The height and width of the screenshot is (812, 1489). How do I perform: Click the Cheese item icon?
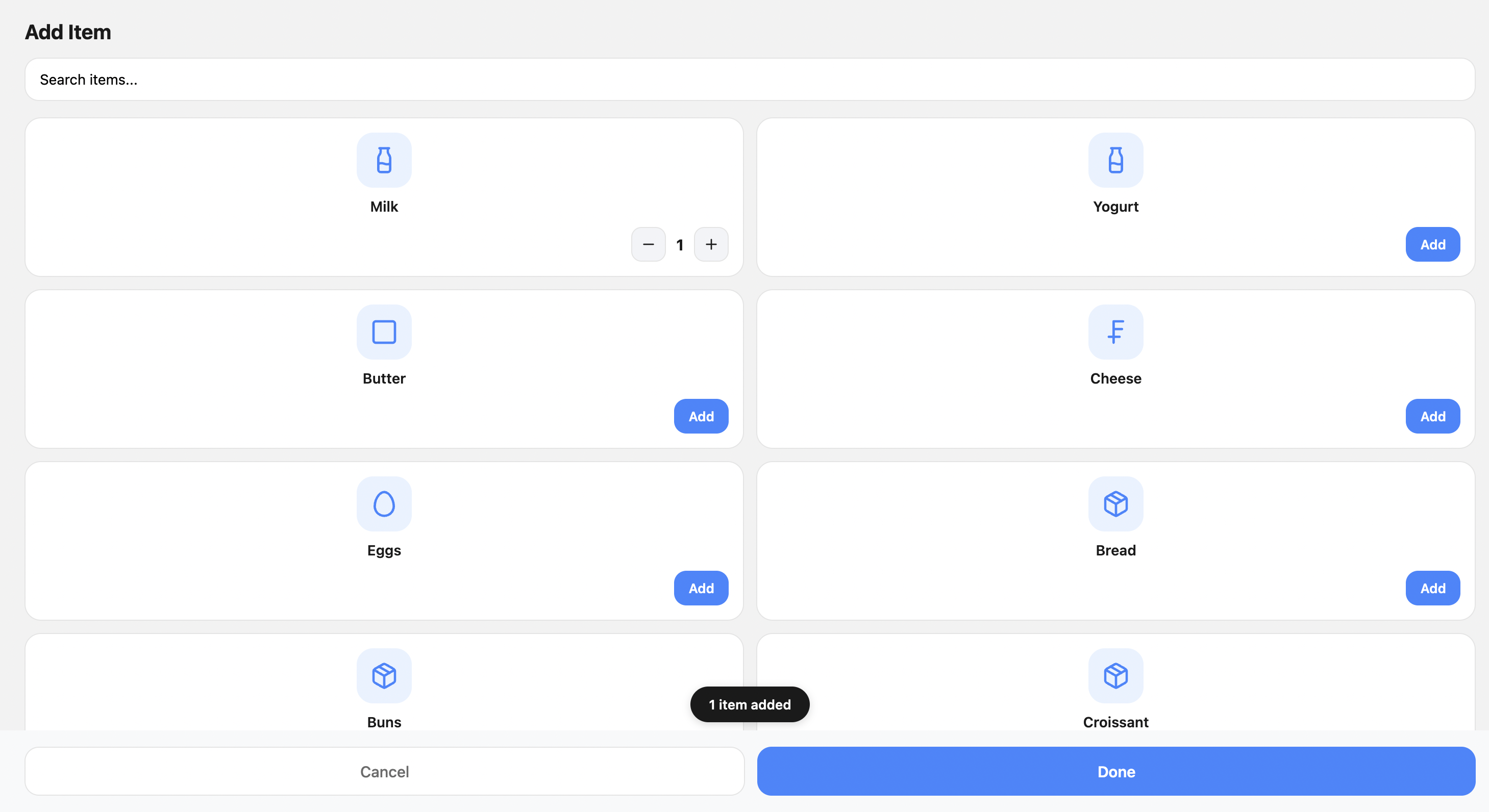pyautogui.click(x=1115, y=332)
